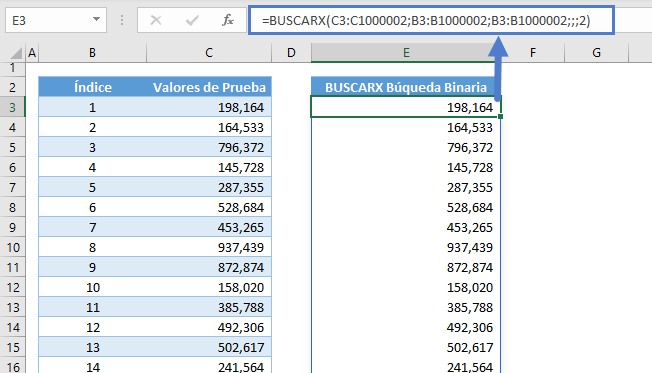
Task: Select test value 158,020 in column C
Action: (x=209, y=287)
